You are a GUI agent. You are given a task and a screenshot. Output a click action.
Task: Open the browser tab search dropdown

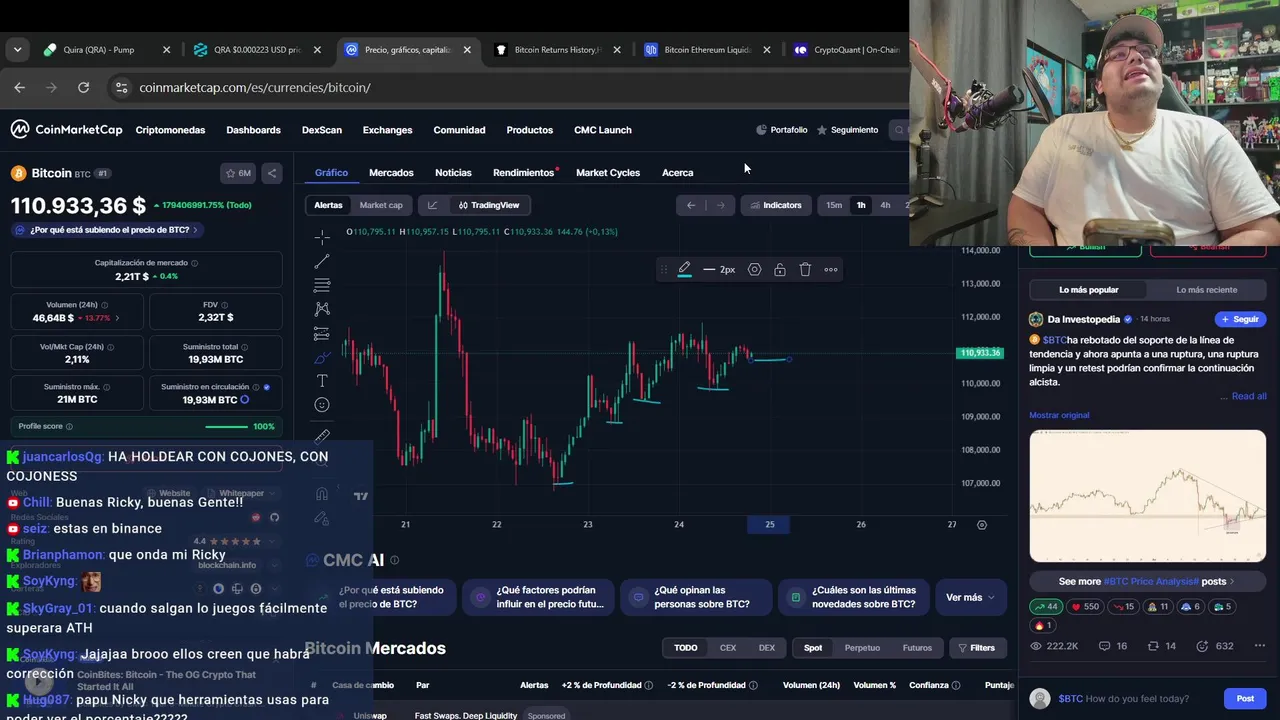17,49
